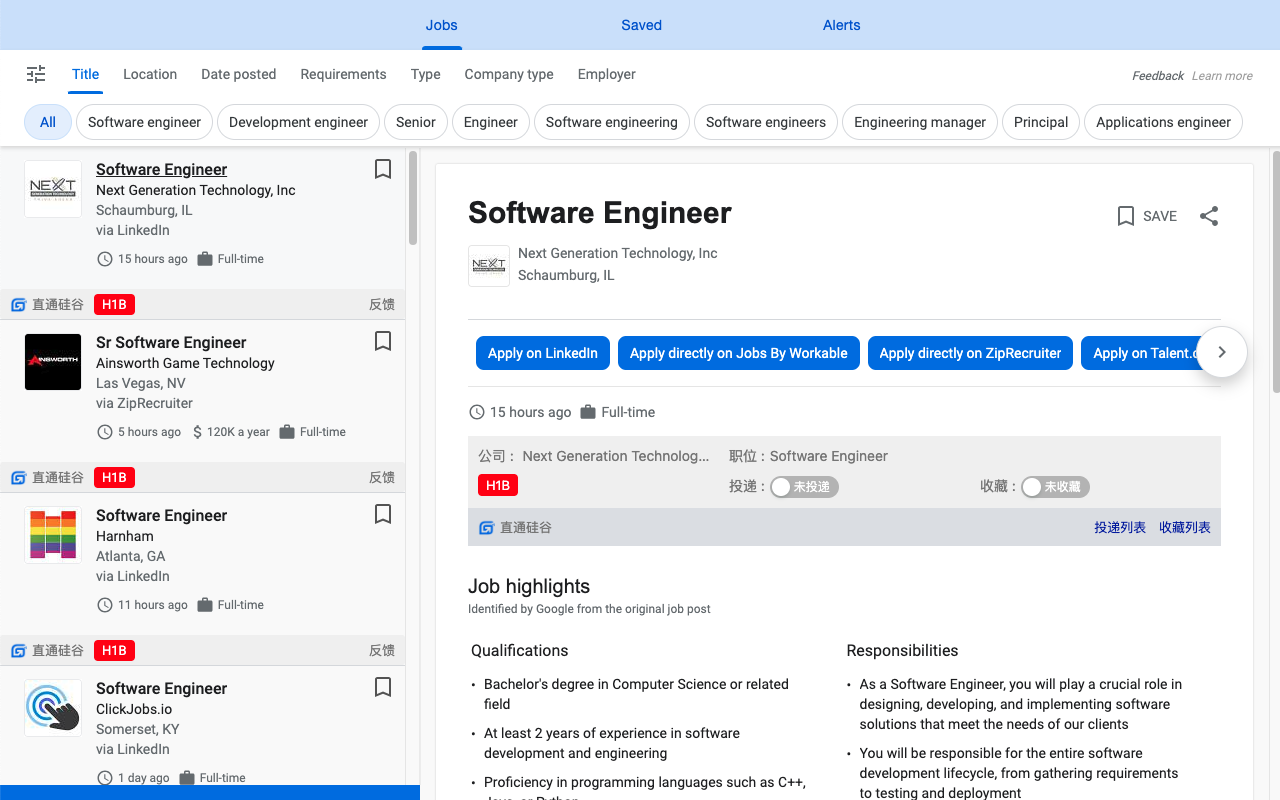
Task: Show more apply options with right arrow
Action: pos(1221,352)
